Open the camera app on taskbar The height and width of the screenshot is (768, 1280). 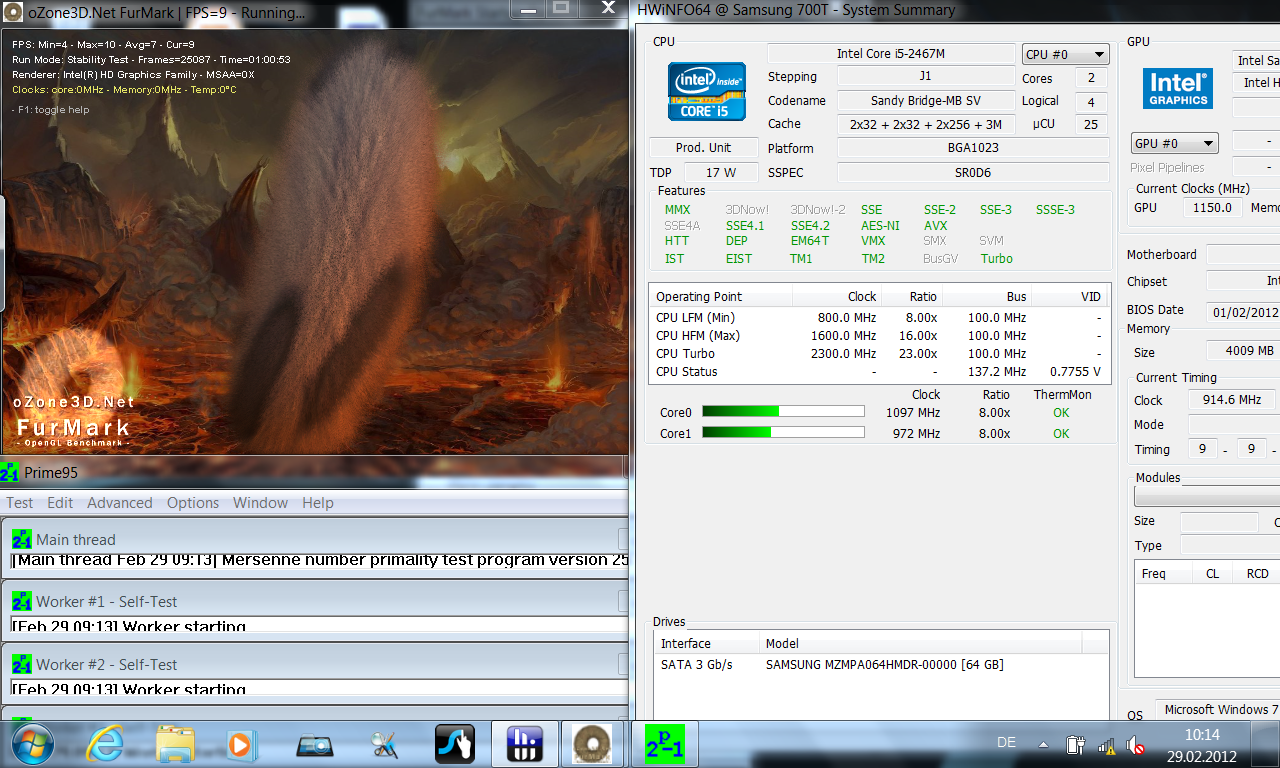(x=314, y=745)
